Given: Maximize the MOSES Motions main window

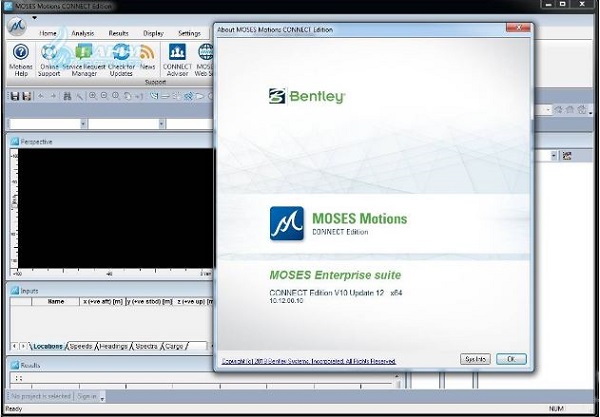Looking at the screenshot, I should (x=563, y=4).
